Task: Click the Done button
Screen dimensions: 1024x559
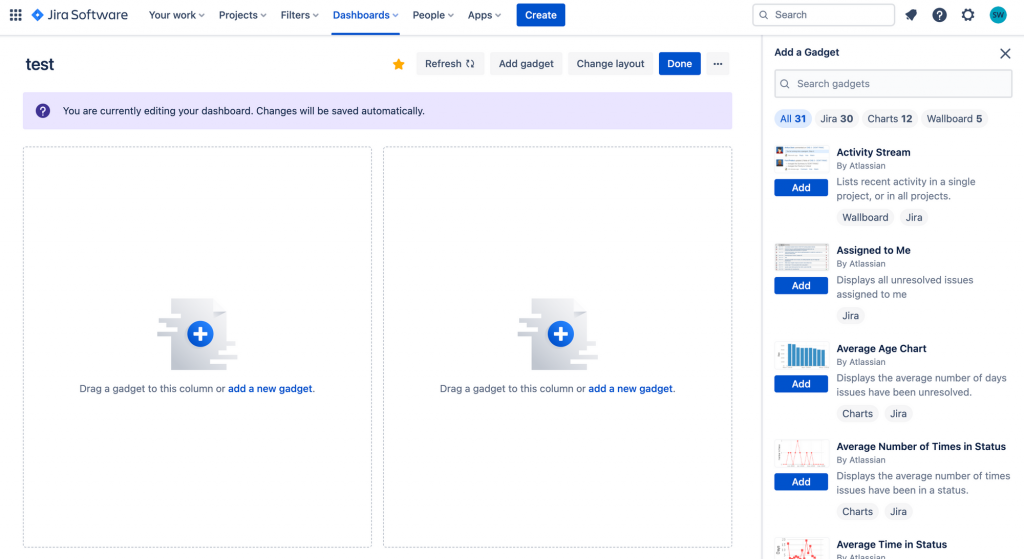Action: (679, 64)
